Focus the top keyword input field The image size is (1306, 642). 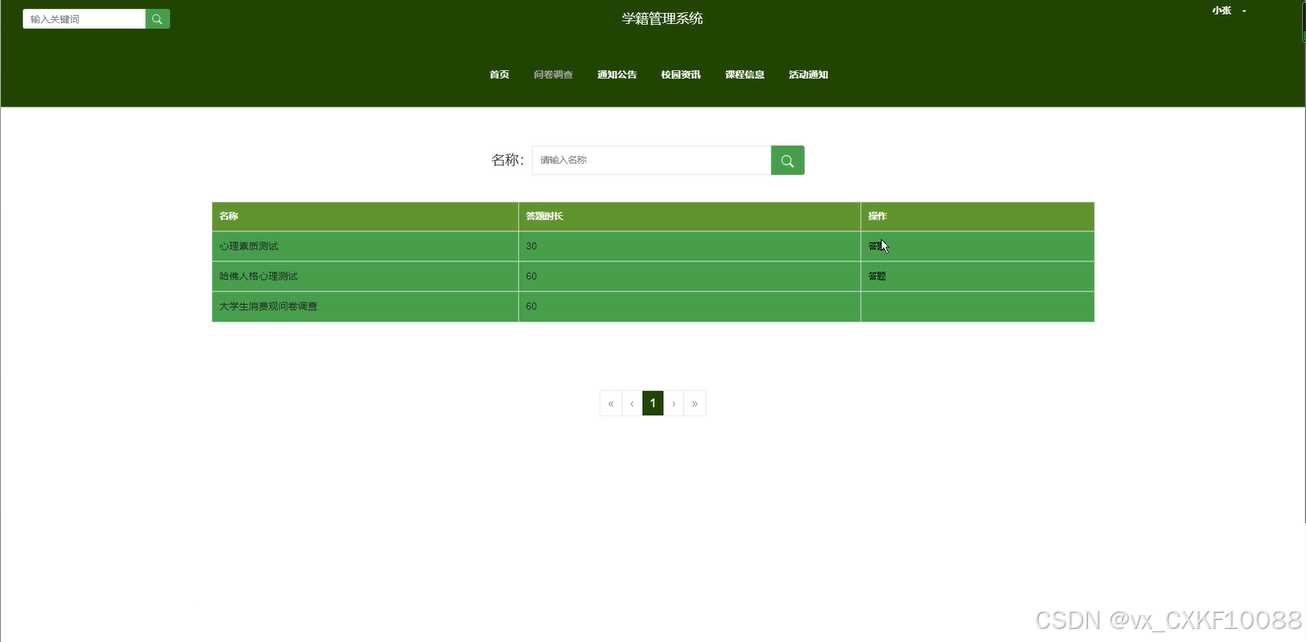[x=84, y=19]
